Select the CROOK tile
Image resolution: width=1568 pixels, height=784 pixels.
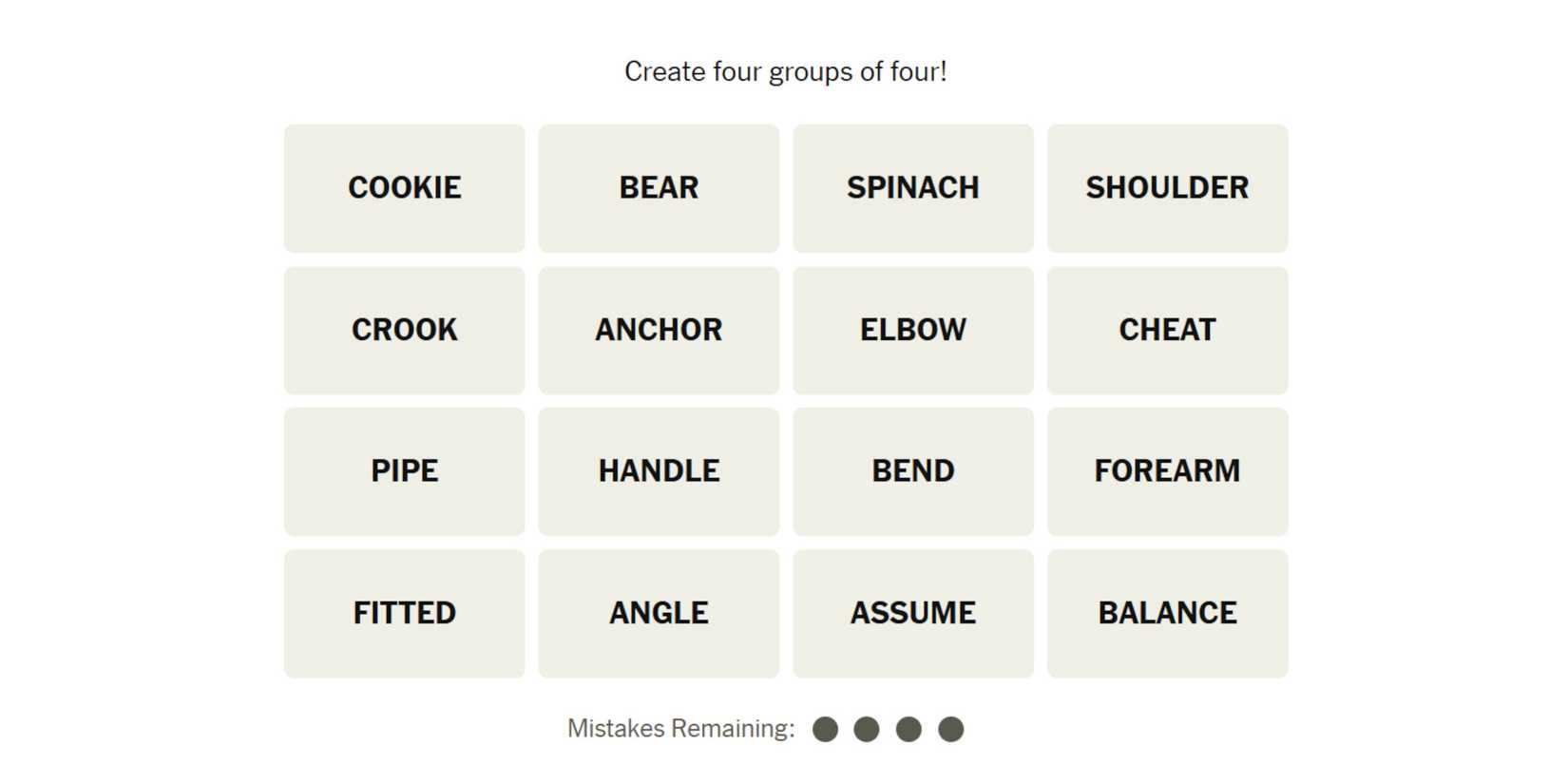(404, 330)
